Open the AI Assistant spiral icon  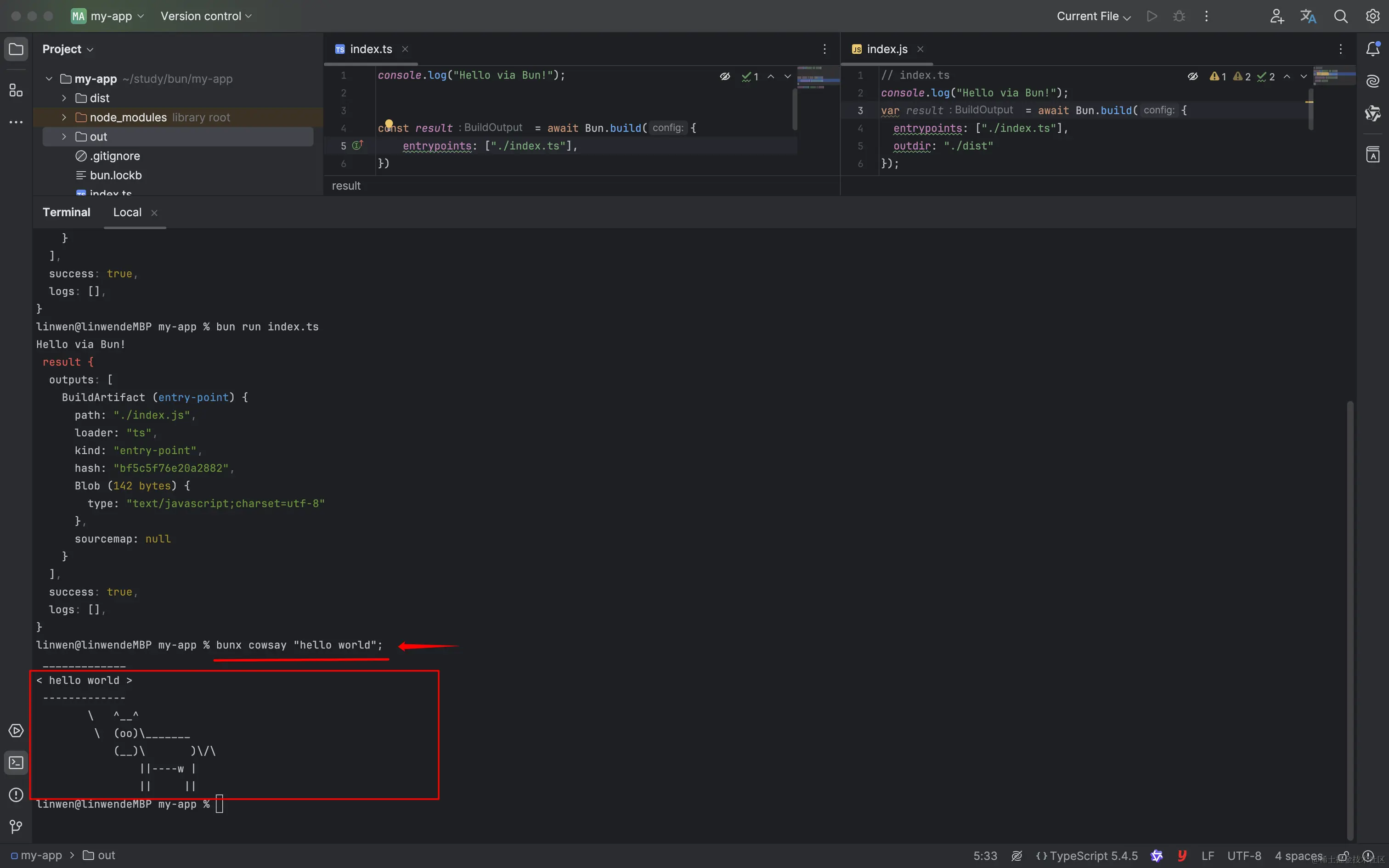point(1372,81)
